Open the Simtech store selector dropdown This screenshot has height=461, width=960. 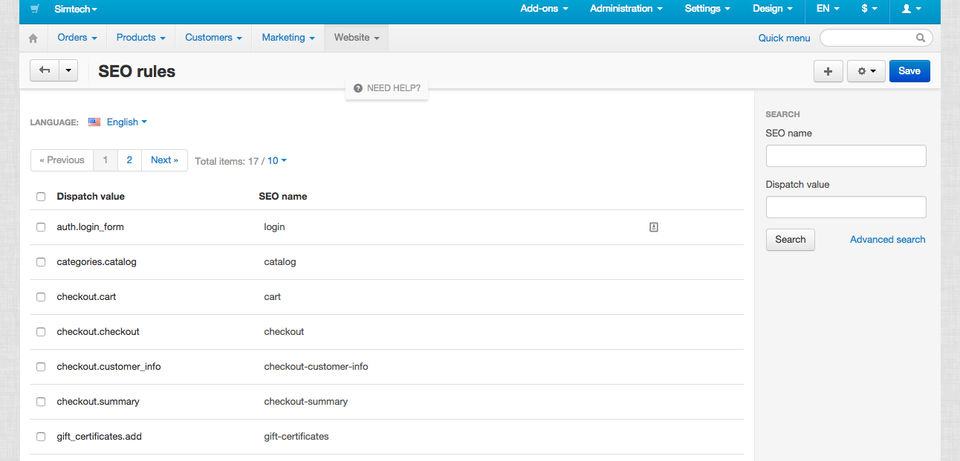75,9
